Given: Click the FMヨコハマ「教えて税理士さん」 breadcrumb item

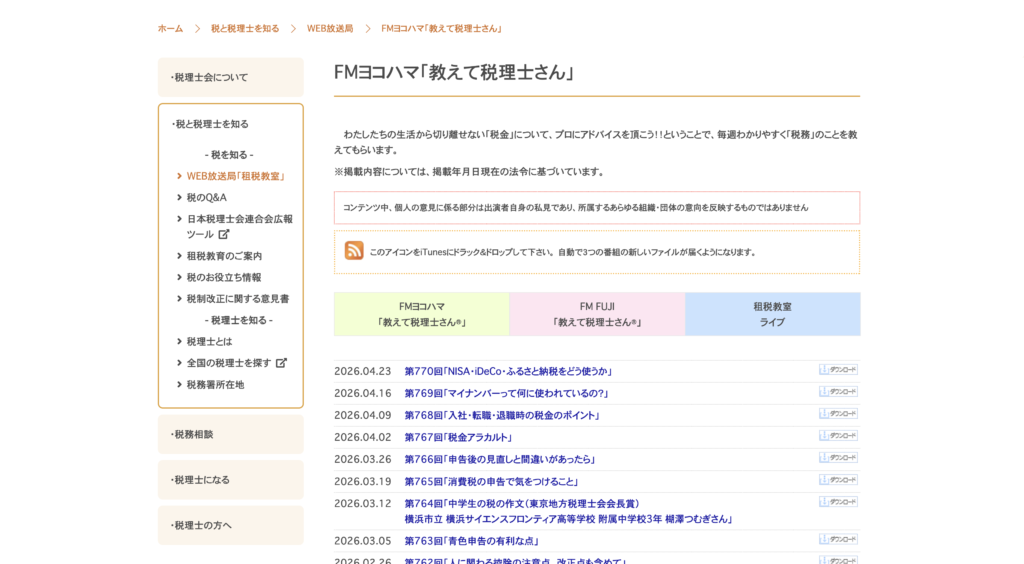Looking at the screenshot, I should click(441, 29).
